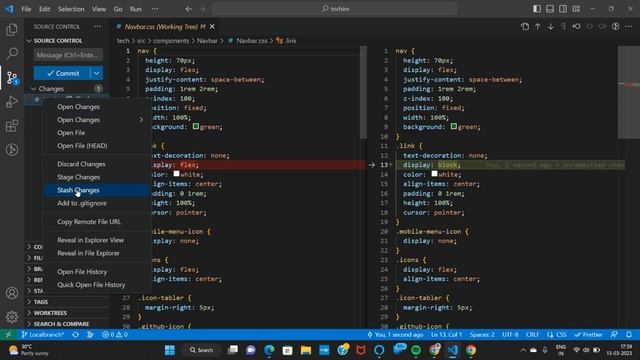Click the GitLens compare previous revision icon
Viewport: 640px width, 360px height.
[x=577, y=27]
